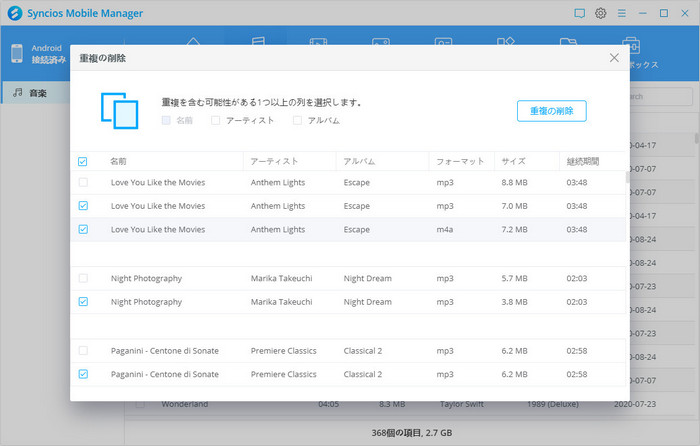Click the duplicate pages icon in dialog
The height and width of the screenshot is (446, 700).
coord(119,110)
